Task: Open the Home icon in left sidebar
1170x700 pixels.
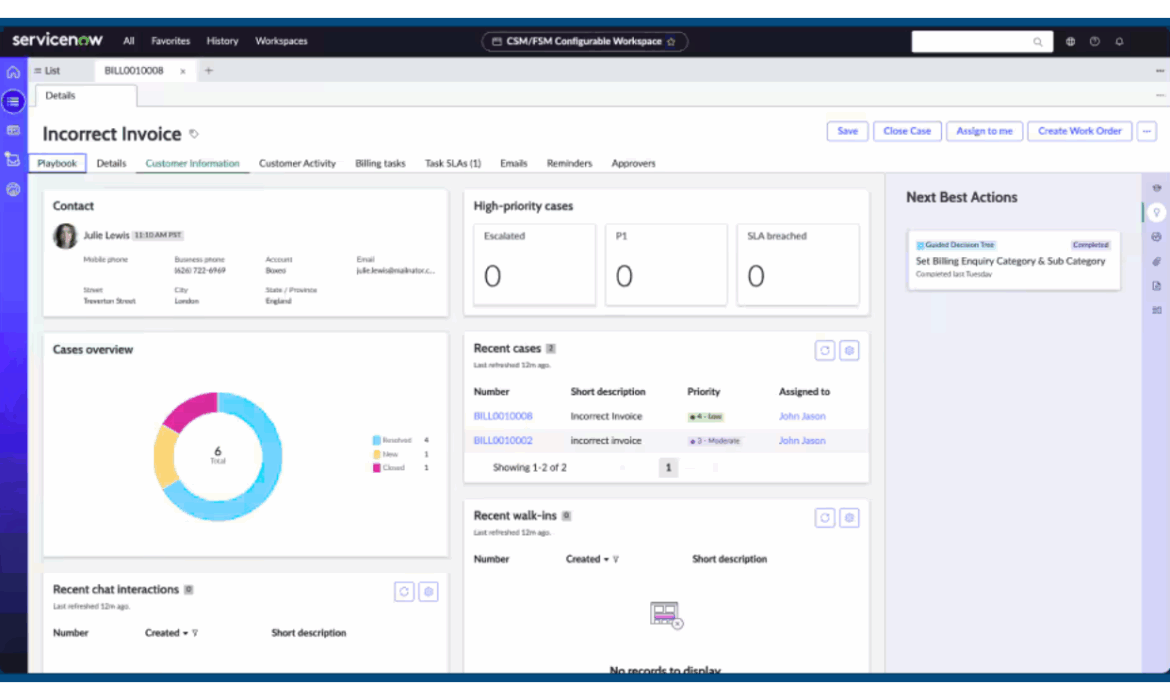Action: pyautogui.click(x=13, y=72)
